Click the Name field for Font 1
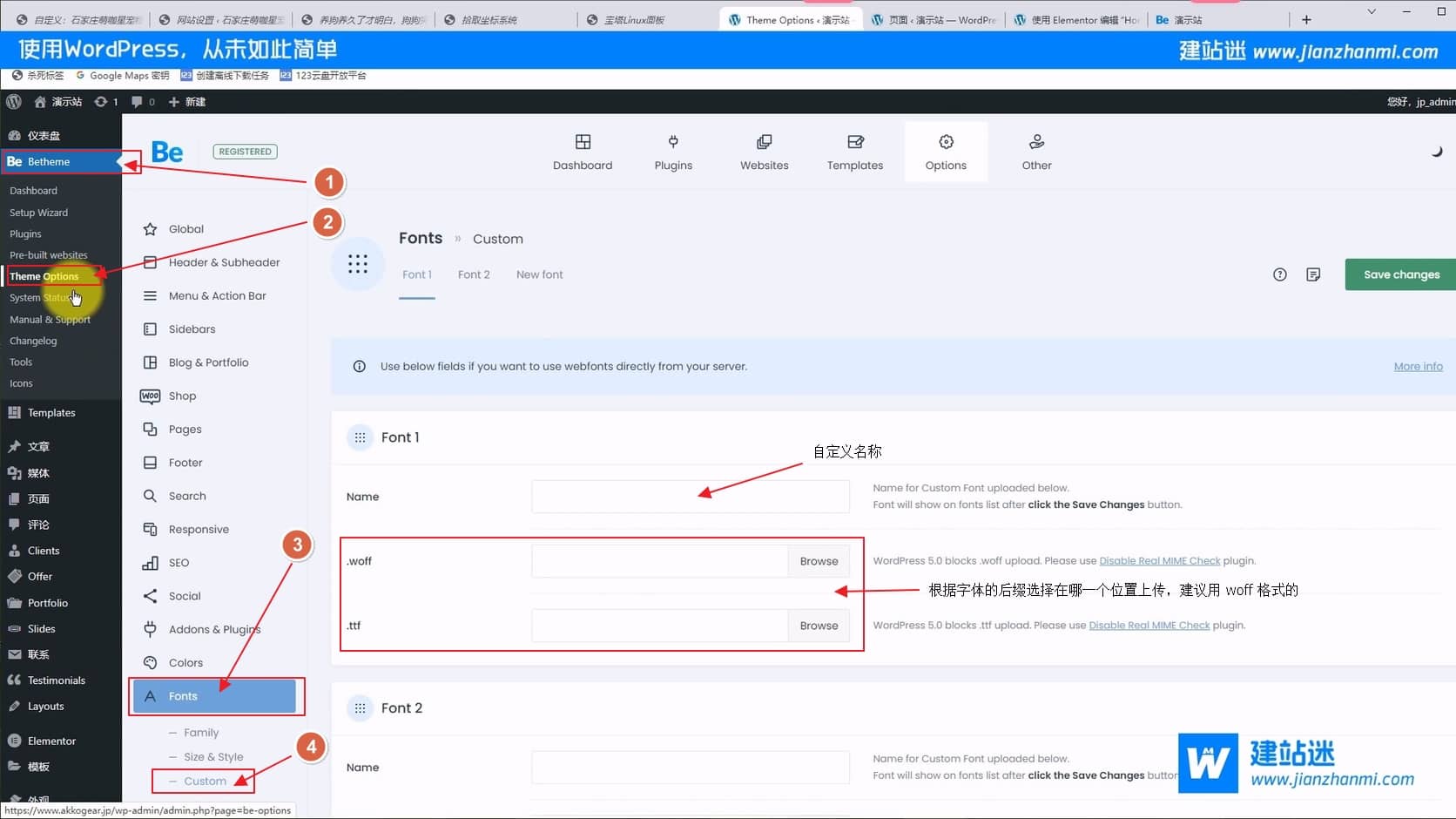Viewport: 1456px width, 819px height. 690,496
